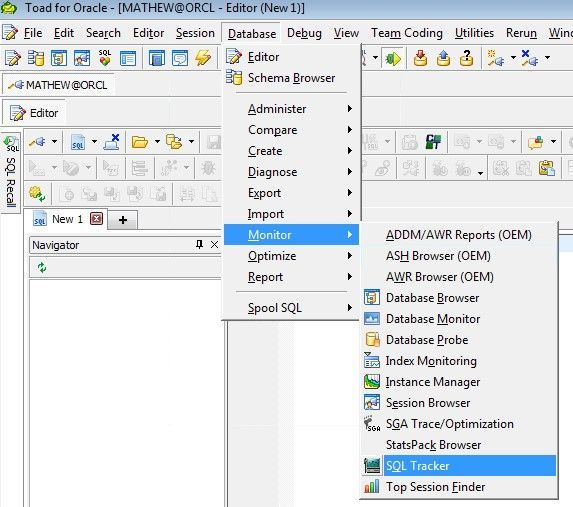Open the dropdown next to open-folder icon
This screenshot has width=573, height=507.
click(157, 141)
